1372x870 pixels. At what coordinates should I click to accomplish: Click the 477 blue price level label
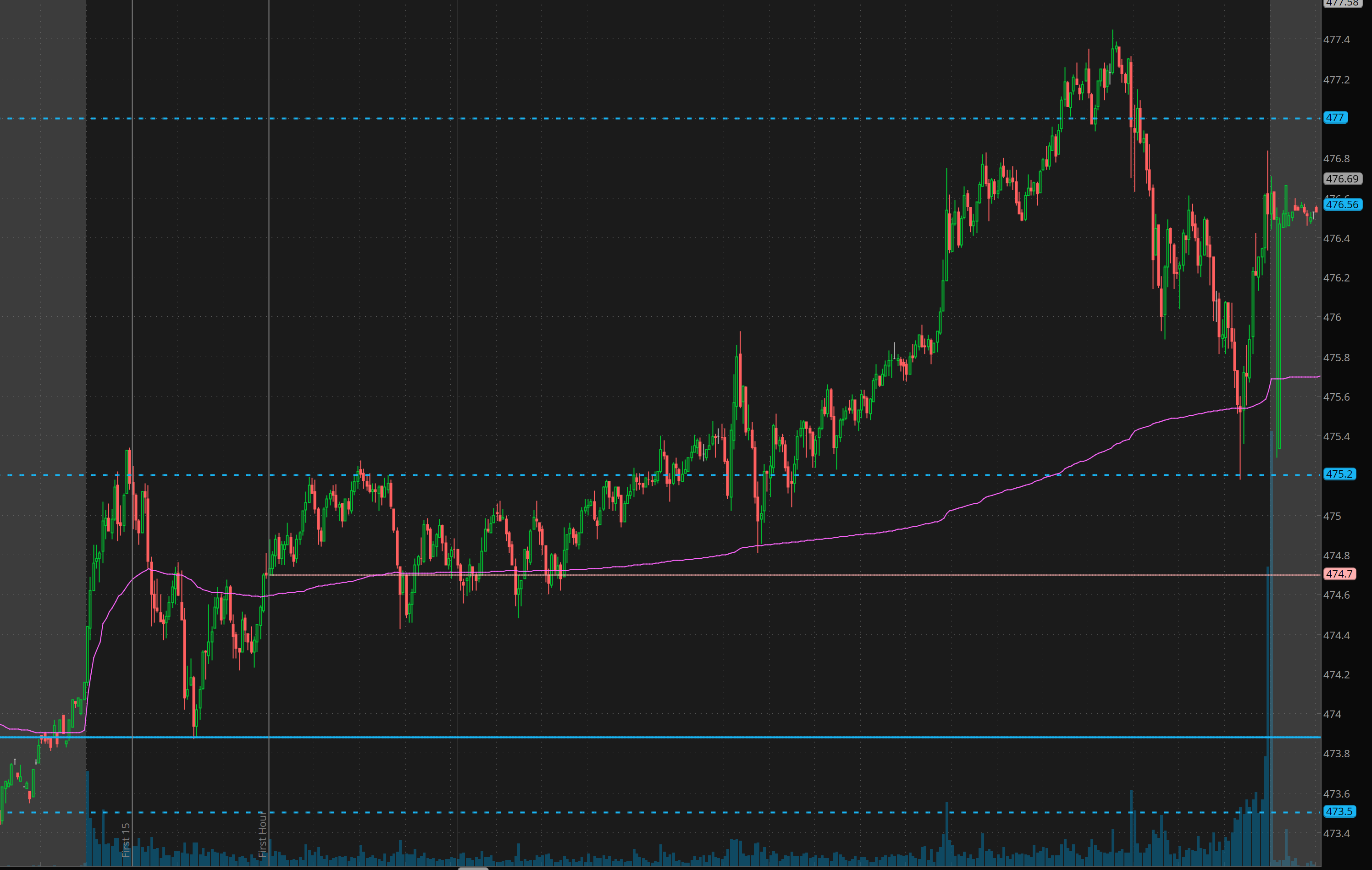[x=1335, y=118]
